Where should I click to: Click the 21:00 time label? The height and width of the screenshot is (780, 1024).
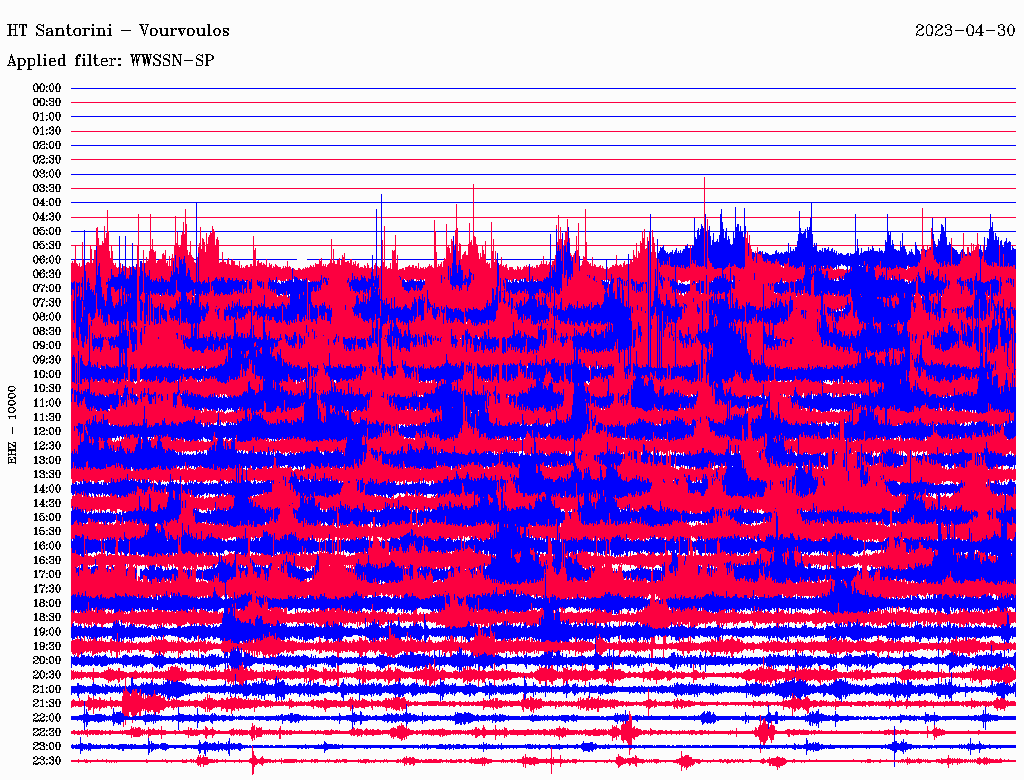[x=47, y=689]
